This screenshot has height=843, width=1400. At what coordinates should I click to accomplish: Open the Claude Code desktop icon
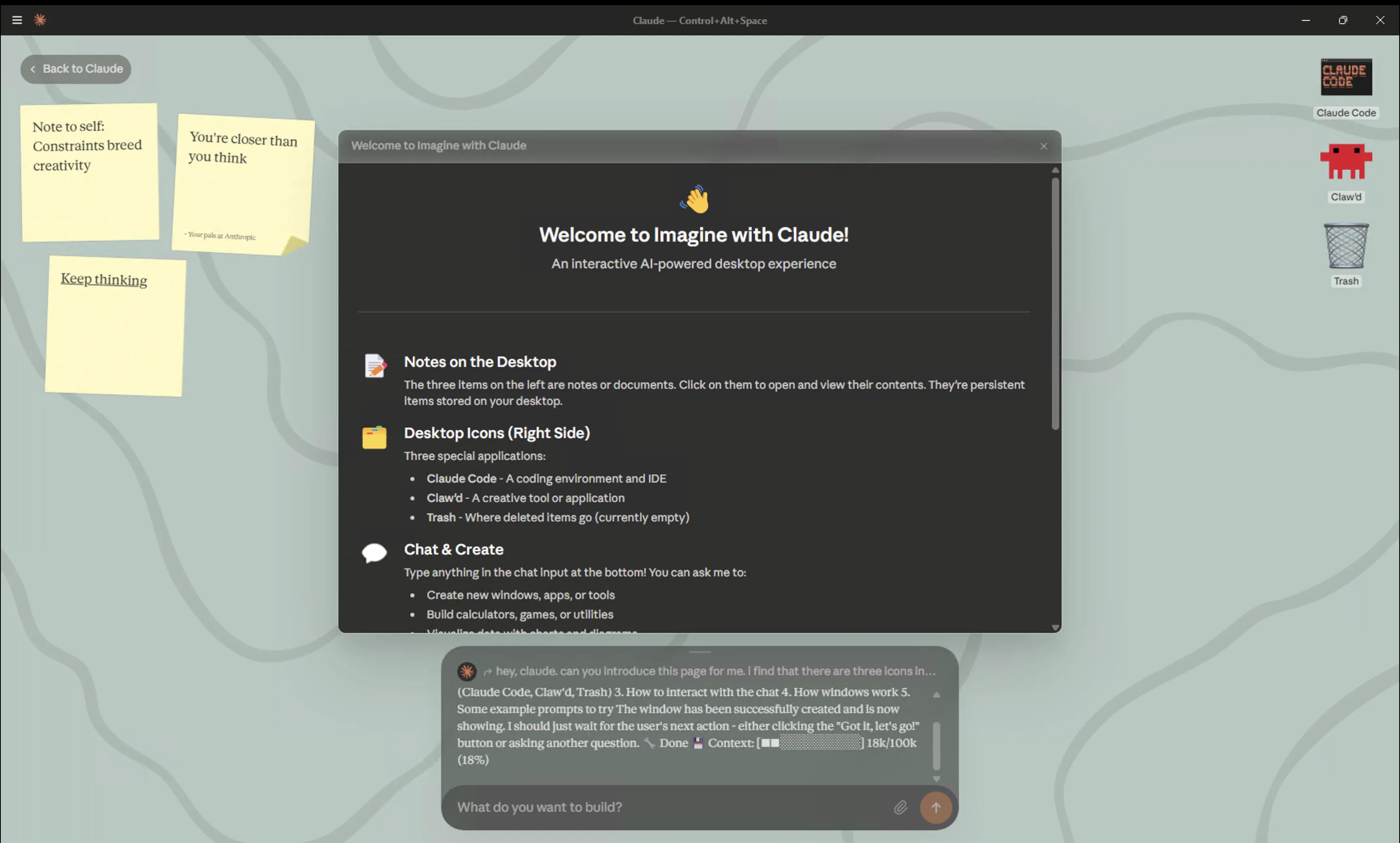click(1346, 88)
